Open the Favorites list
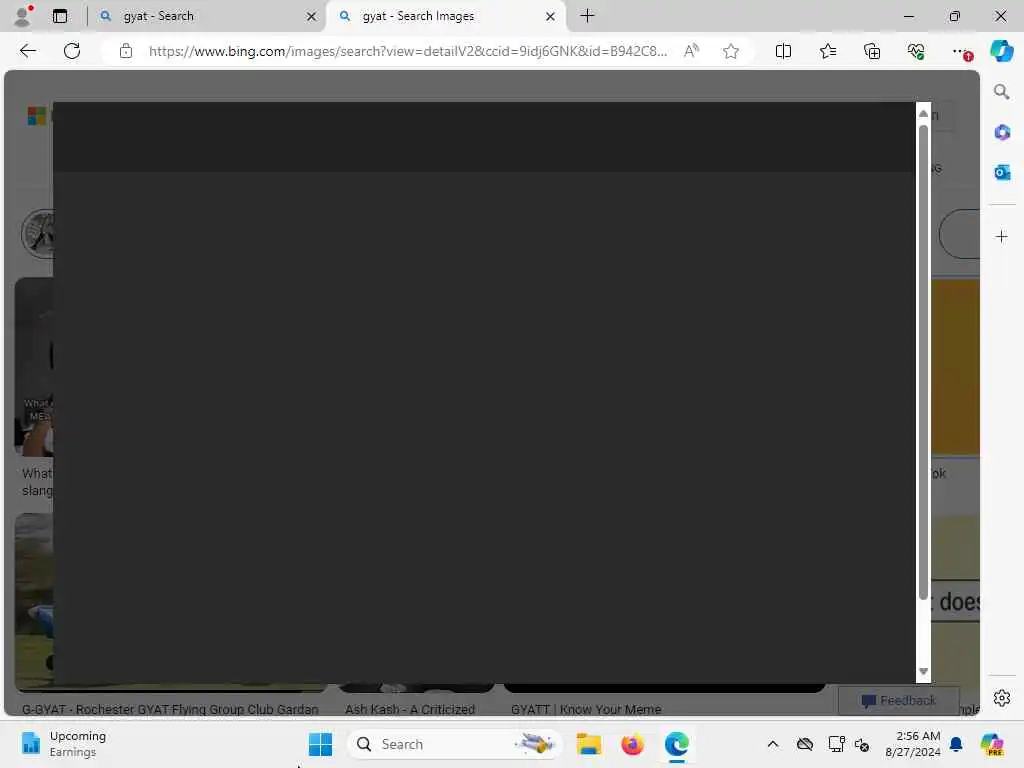The height and width of the screenshot is (768, 1024). pyautogui.click(x=827, y=51)
